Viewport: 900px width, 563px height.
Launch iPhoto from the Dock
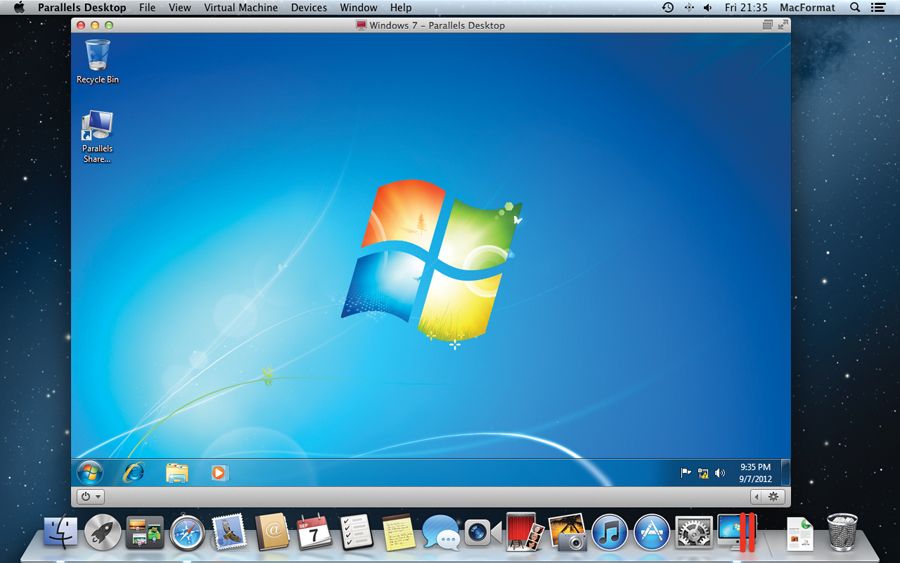567,532
